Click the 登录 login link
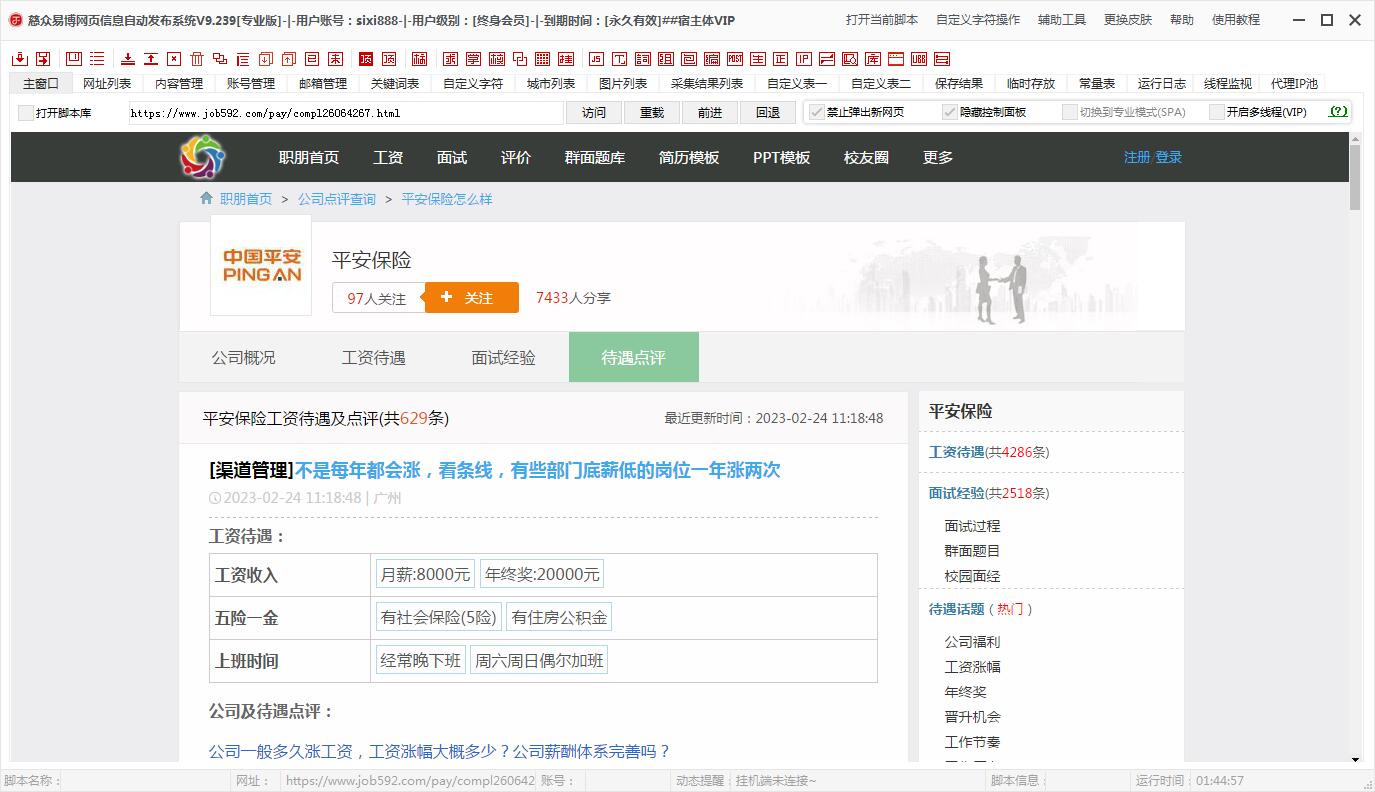1375x792 pixels. (x=1169, y=157)
